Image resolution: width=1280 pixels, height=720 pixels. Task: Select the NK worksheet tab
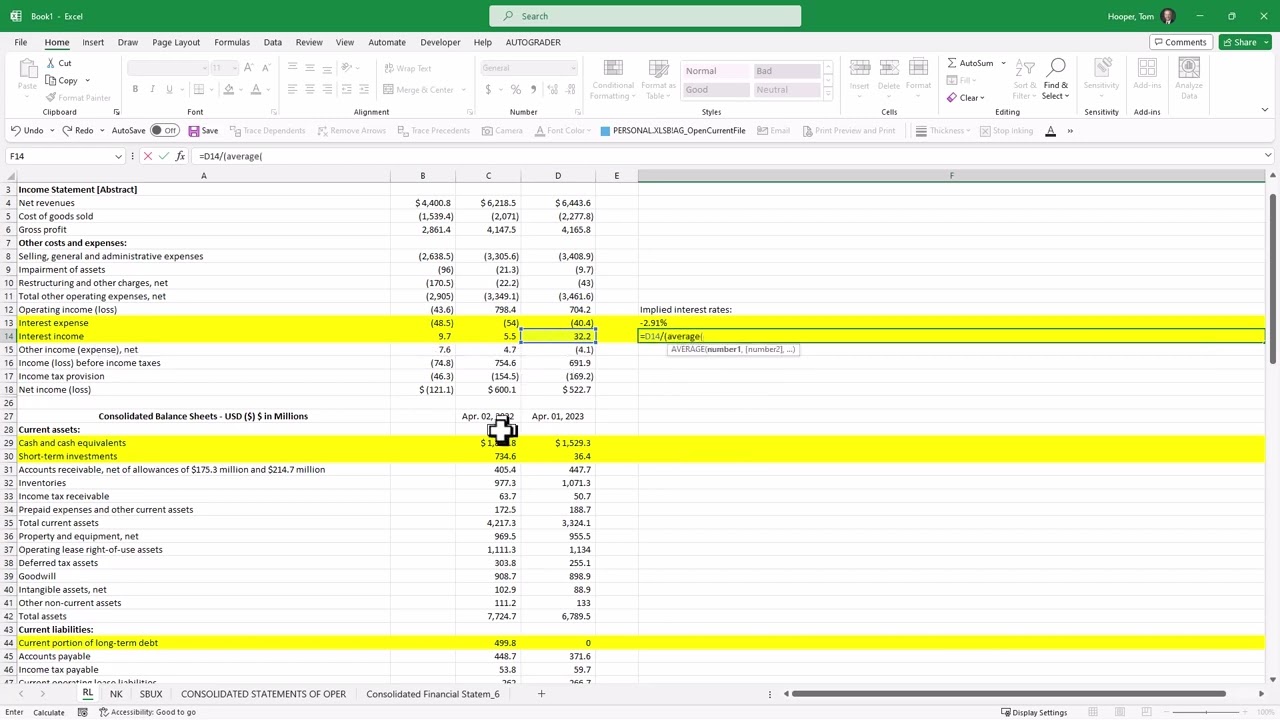click(x=116, y=694)
